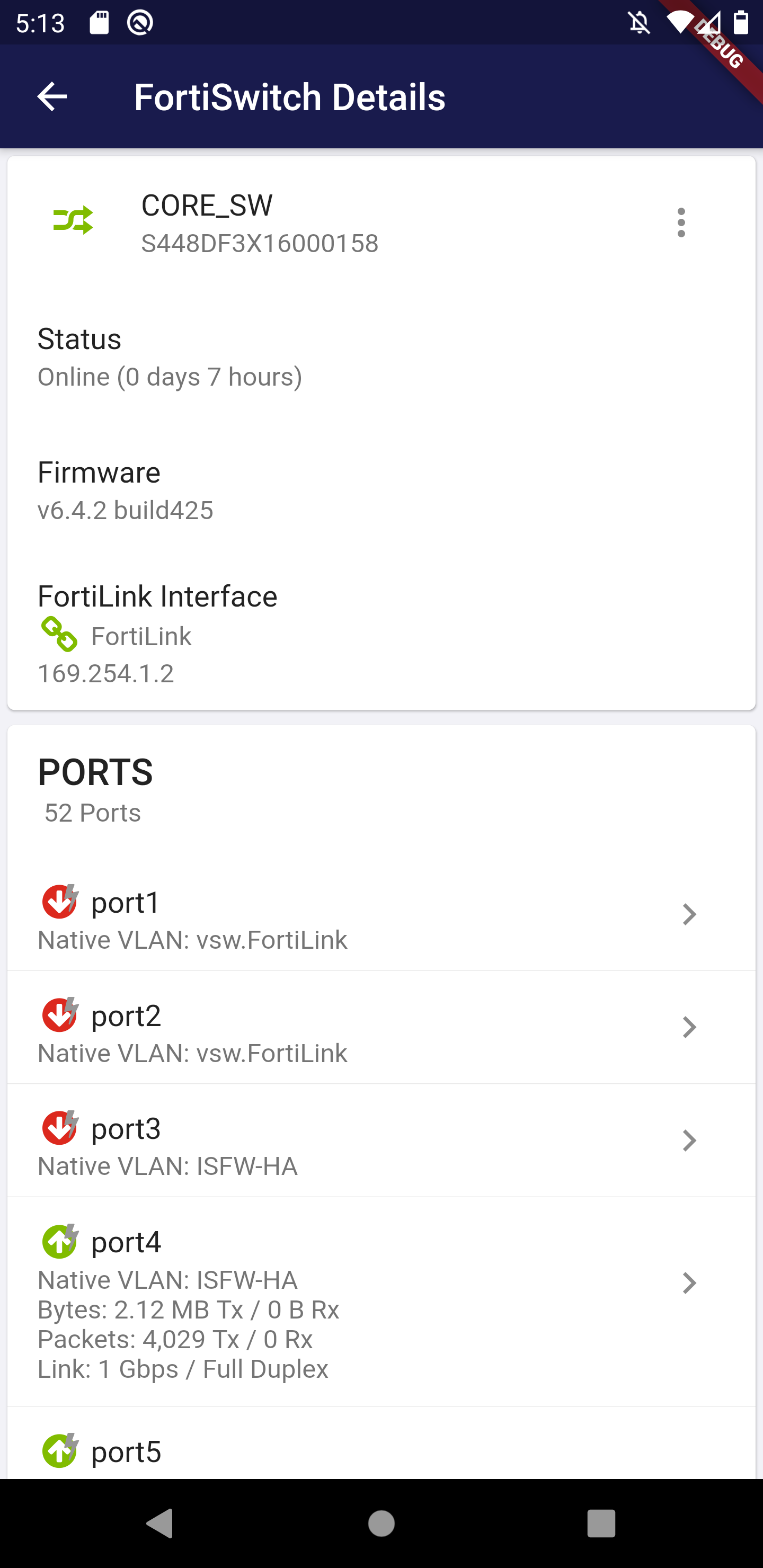This screenshot has width=763, height=1568.
Task: Select the port1 name label
Action: pos(126,902)
